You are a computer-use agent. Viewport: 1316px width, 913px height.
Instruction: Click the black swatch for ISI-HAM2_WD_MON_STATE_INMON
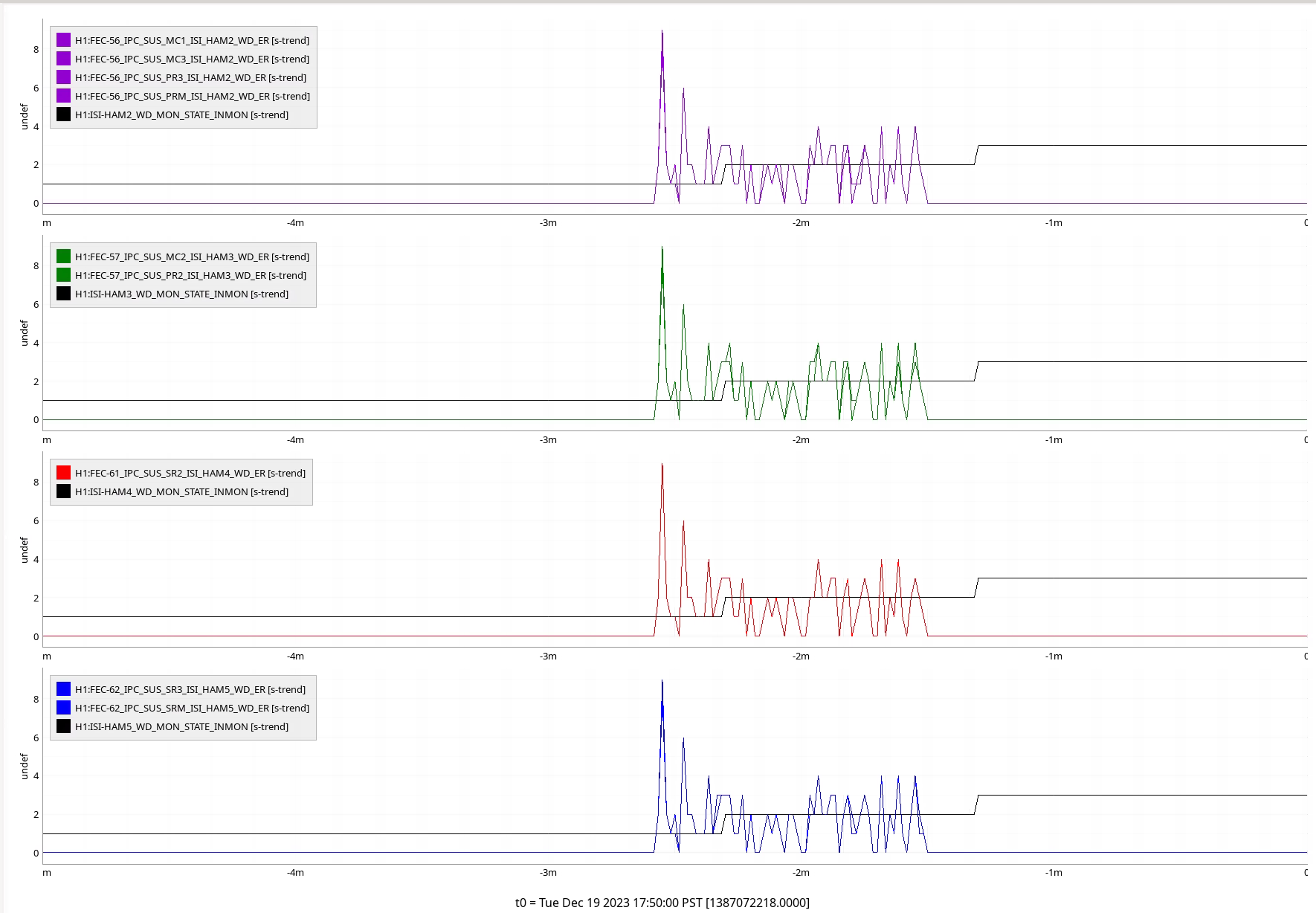click(x=63, y=114)
